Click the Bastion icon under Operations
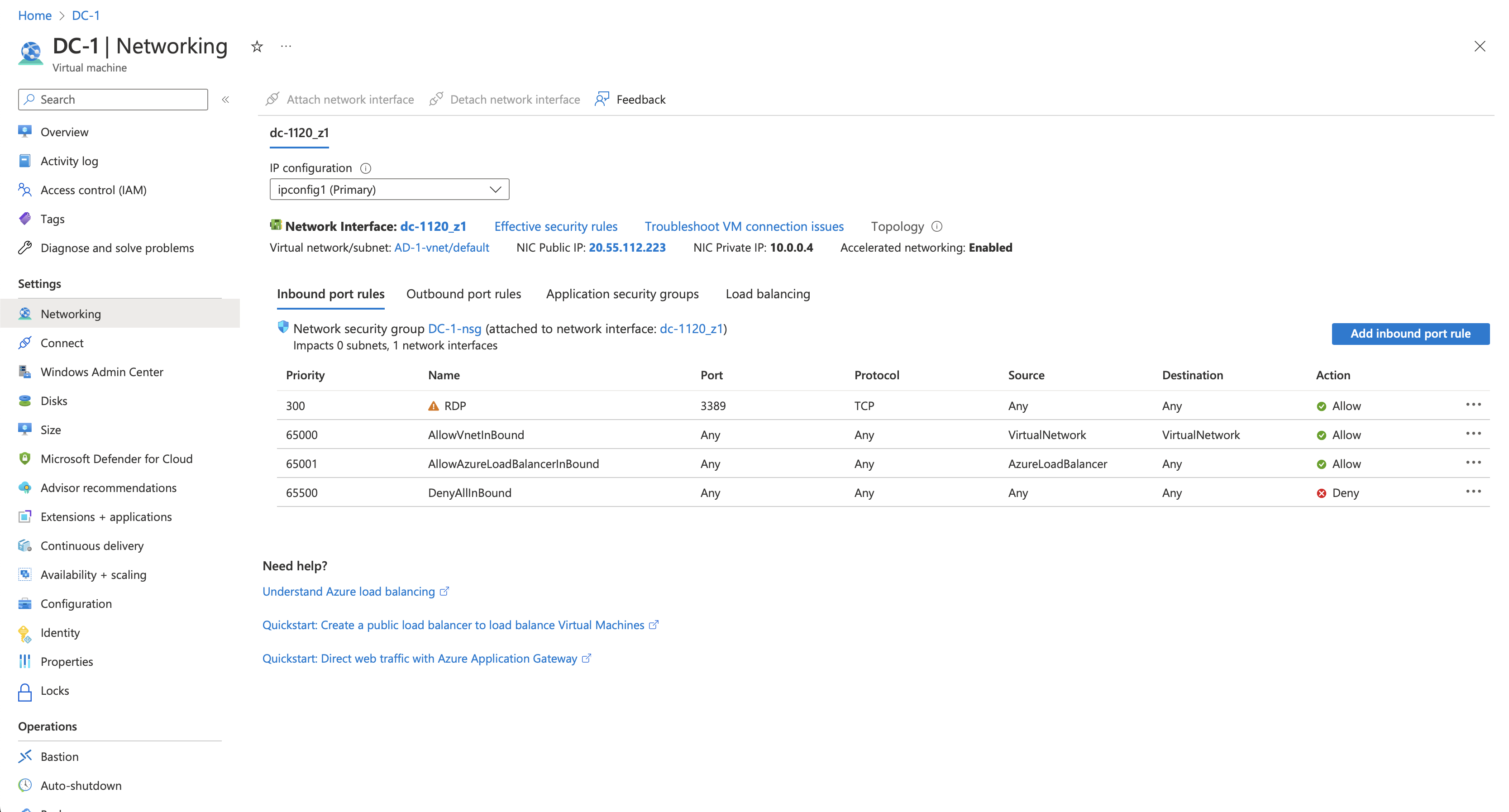 point(24,756)
